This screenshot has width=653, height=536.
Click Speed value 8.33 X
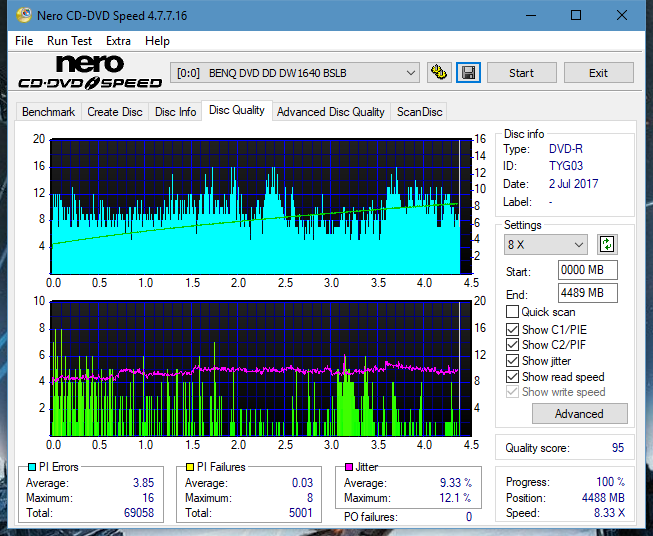click(609, 513)
